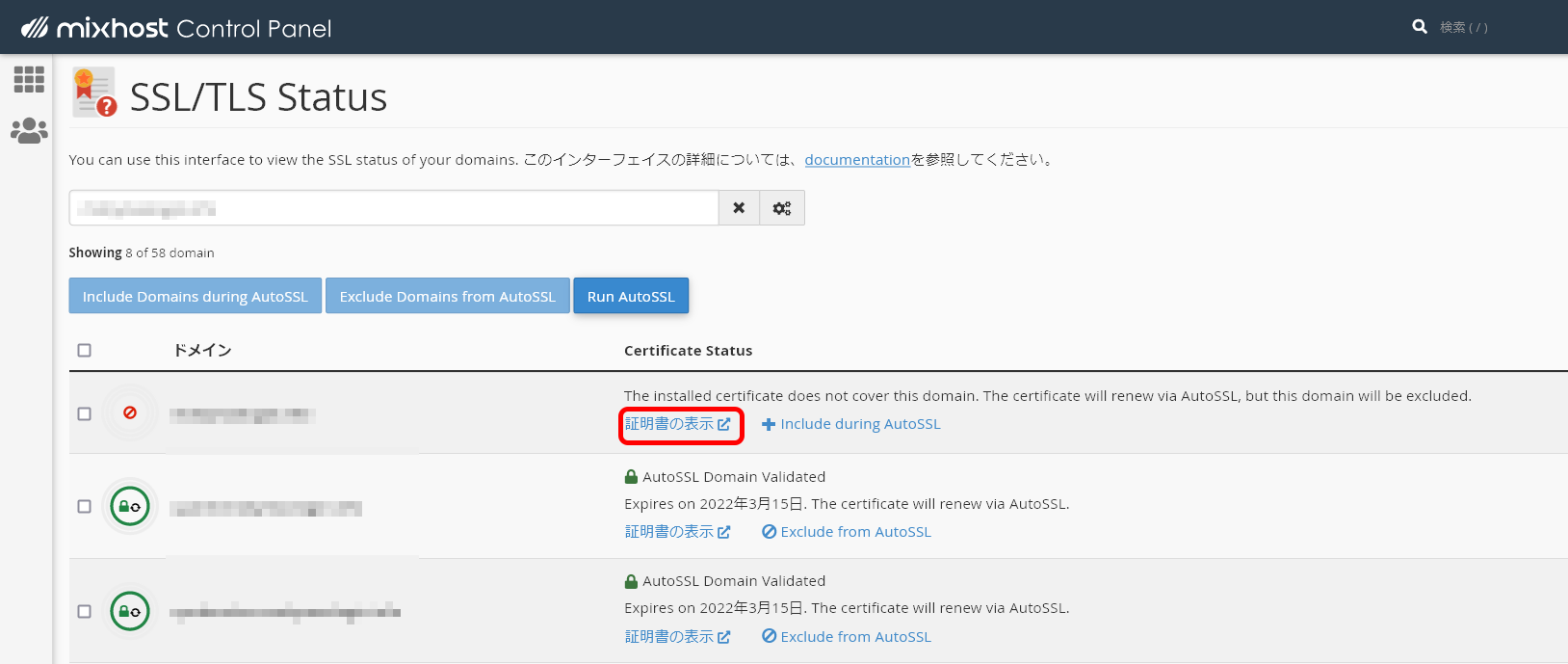
Task: Check the excluded domain's row checkbox
Action: 85,413
